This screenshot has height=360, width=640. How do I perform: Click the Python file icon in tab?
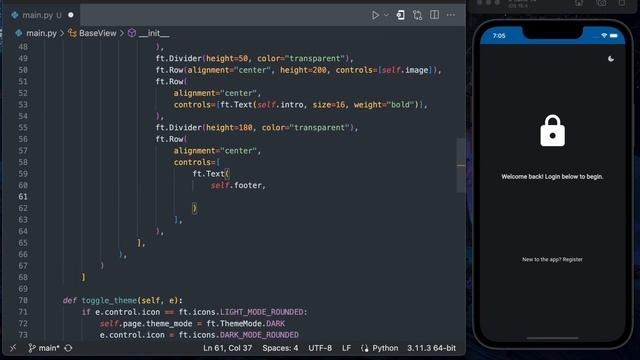coord(15,15)
